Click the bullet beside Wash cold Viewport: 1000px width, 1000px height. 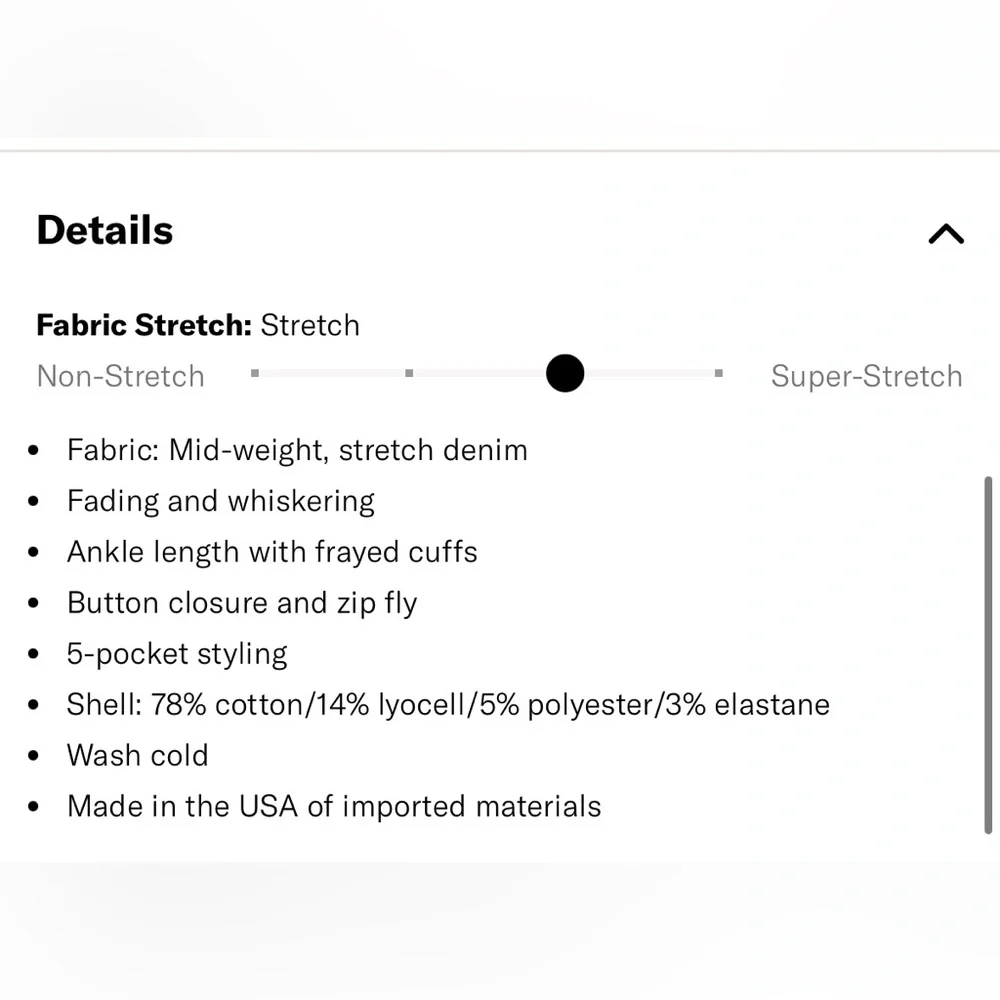33,756
